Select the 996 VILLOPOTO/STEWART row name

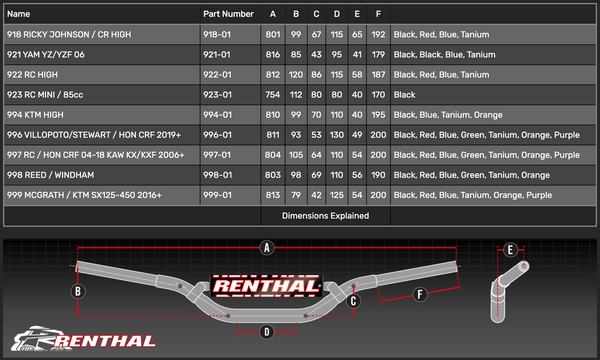click(94, 135)
